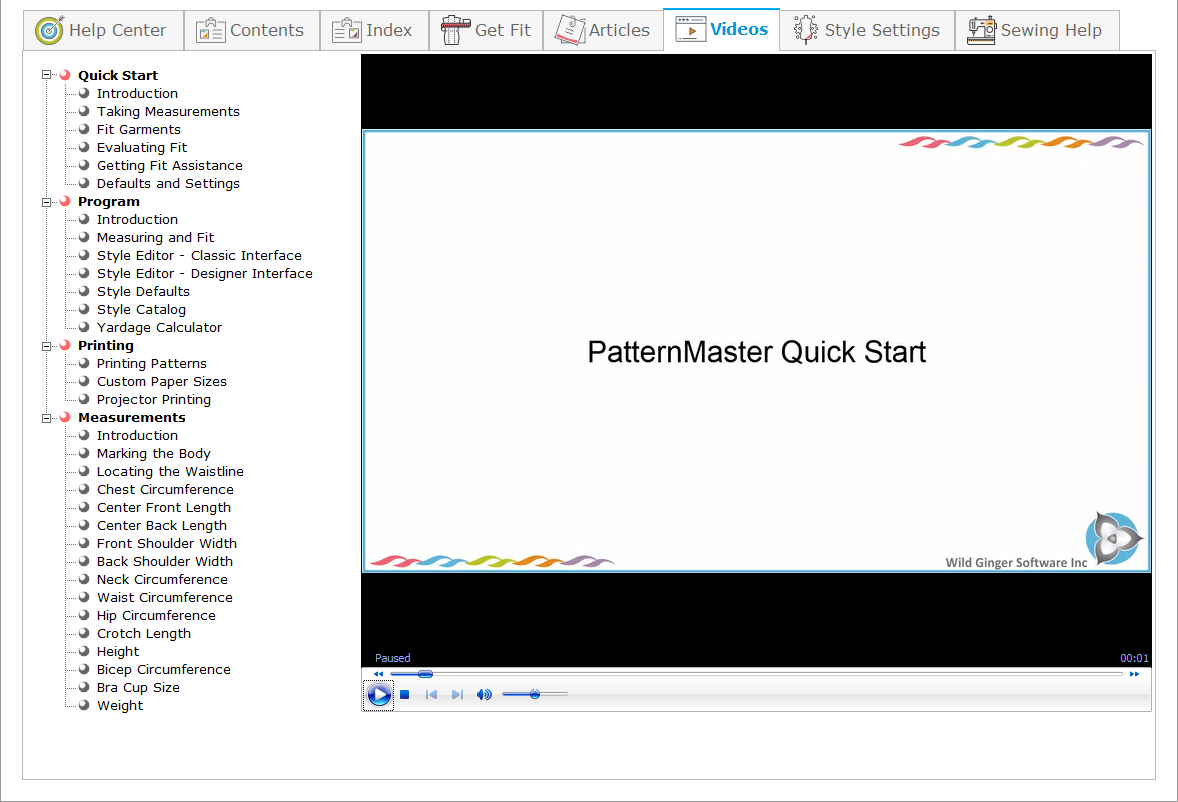
Task: Open Locating the Waistline video
Action: 171,472
